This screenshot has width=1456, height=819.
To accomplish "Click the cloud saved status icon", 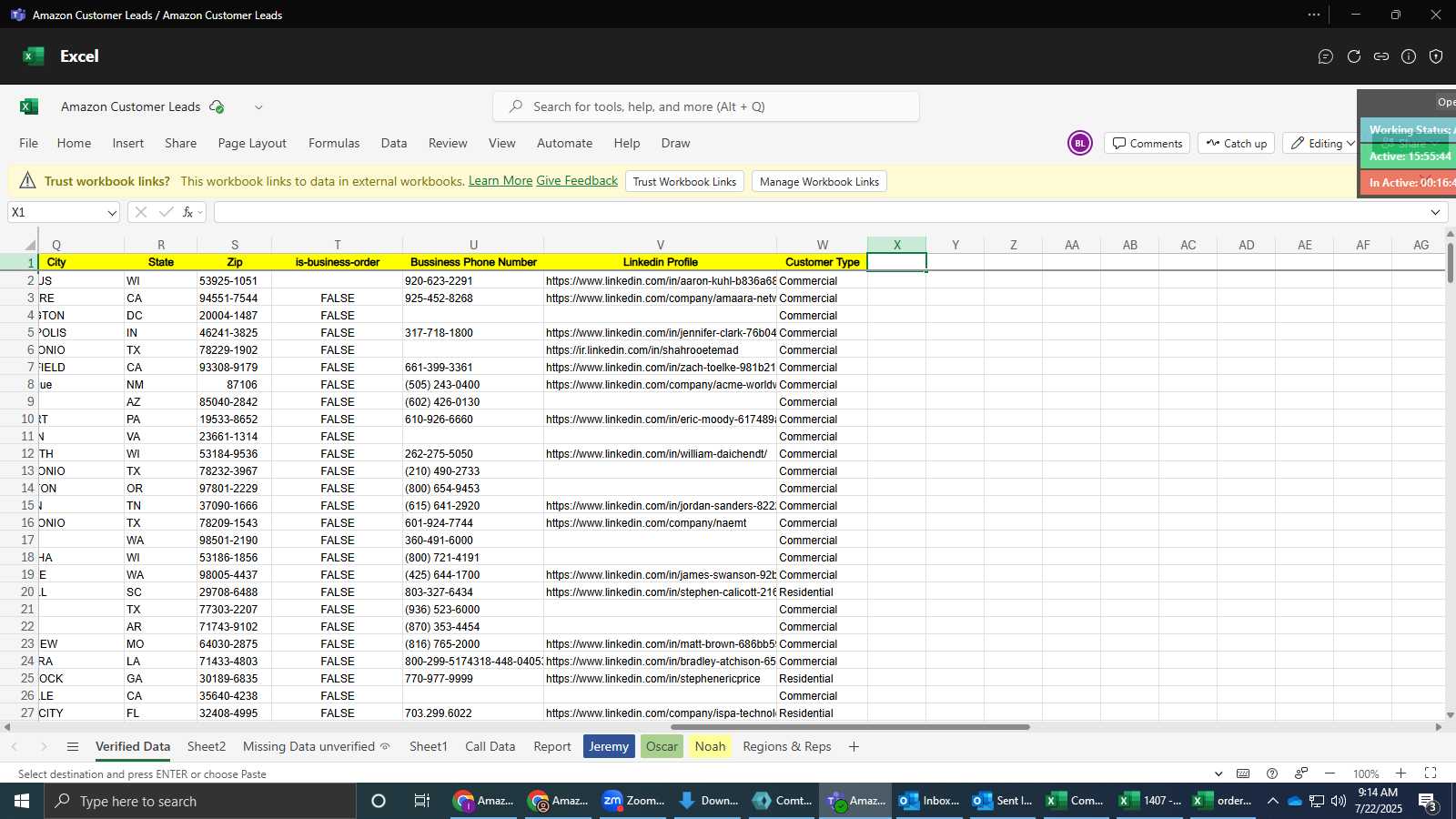I will (217, 106).
